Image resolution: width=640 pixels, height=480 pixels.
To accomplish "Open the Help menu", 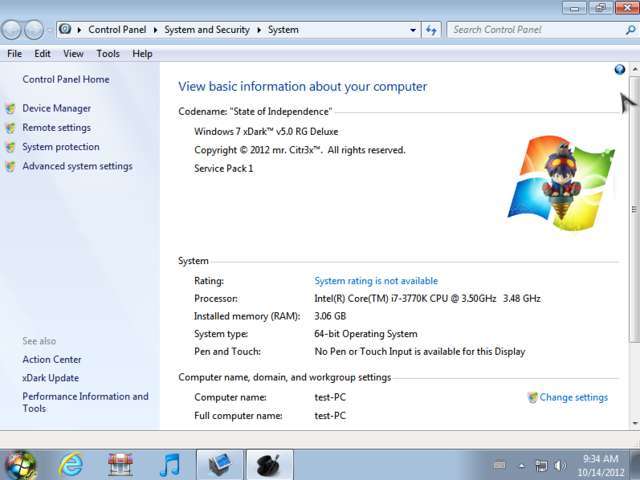I will pos(142,54).
